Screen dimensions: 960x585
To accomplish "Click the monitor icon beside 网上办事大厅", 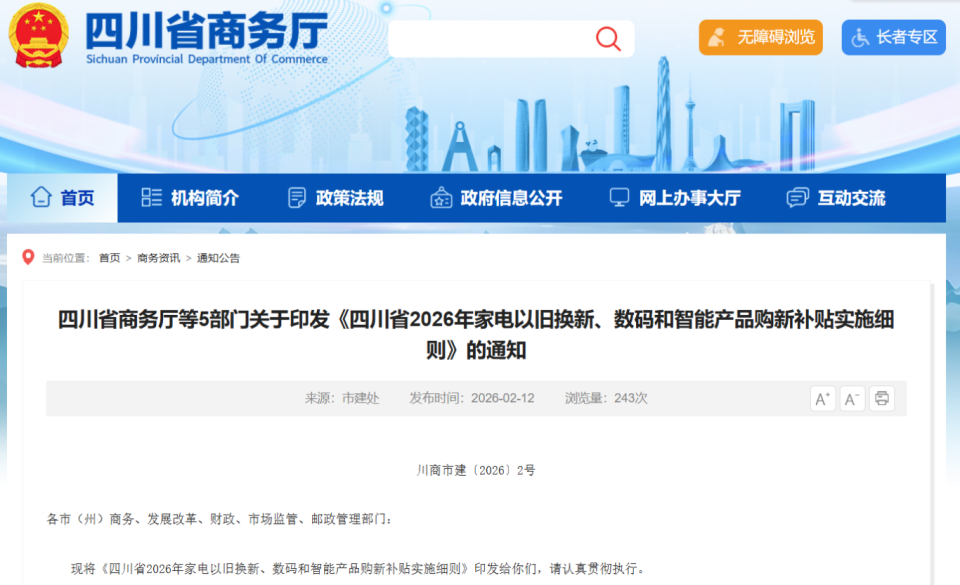I will 621,198.
